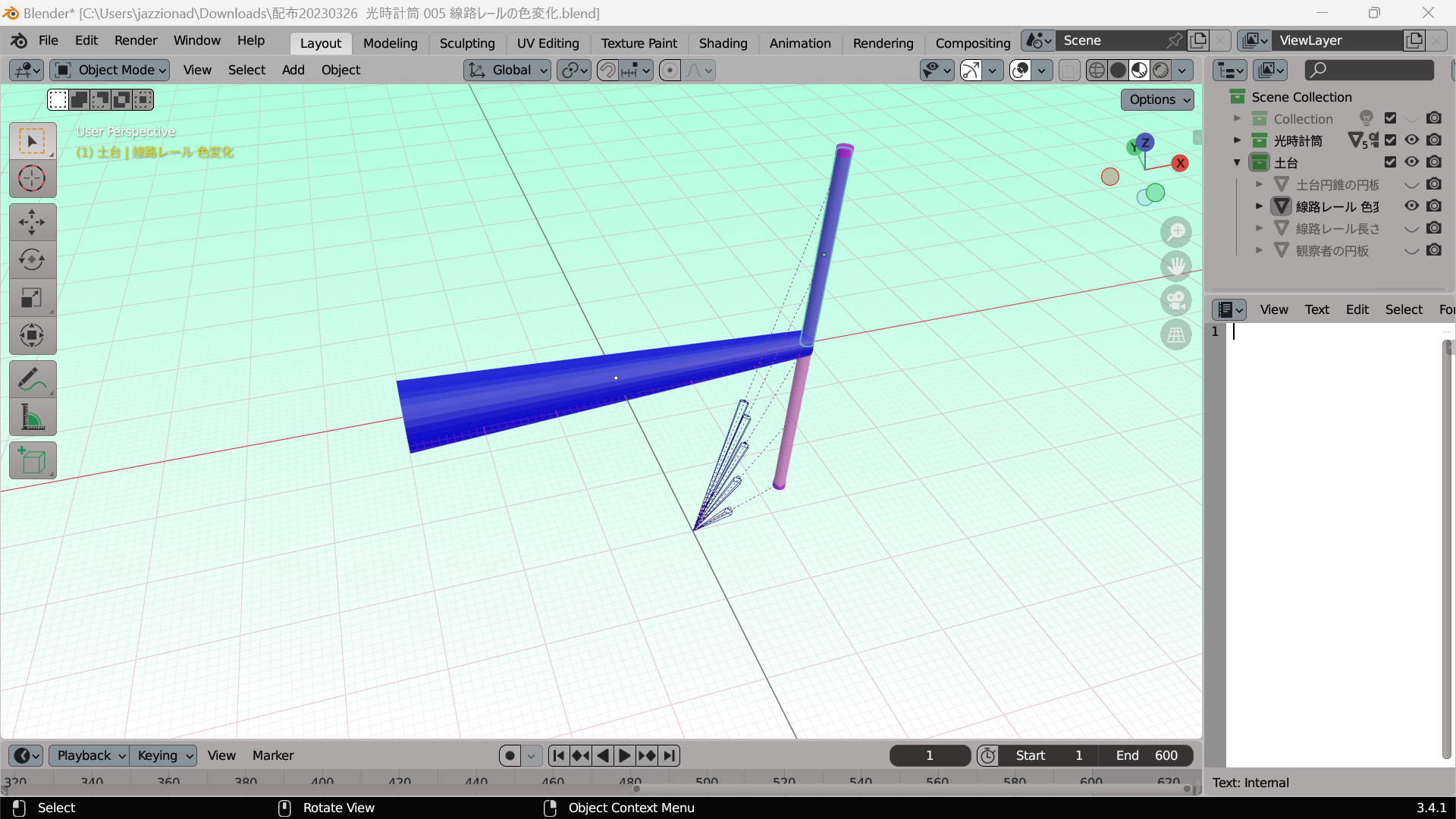Screen dimensions: 1456x819
Task: Select the Measure tool
Action: coord(32,417)
